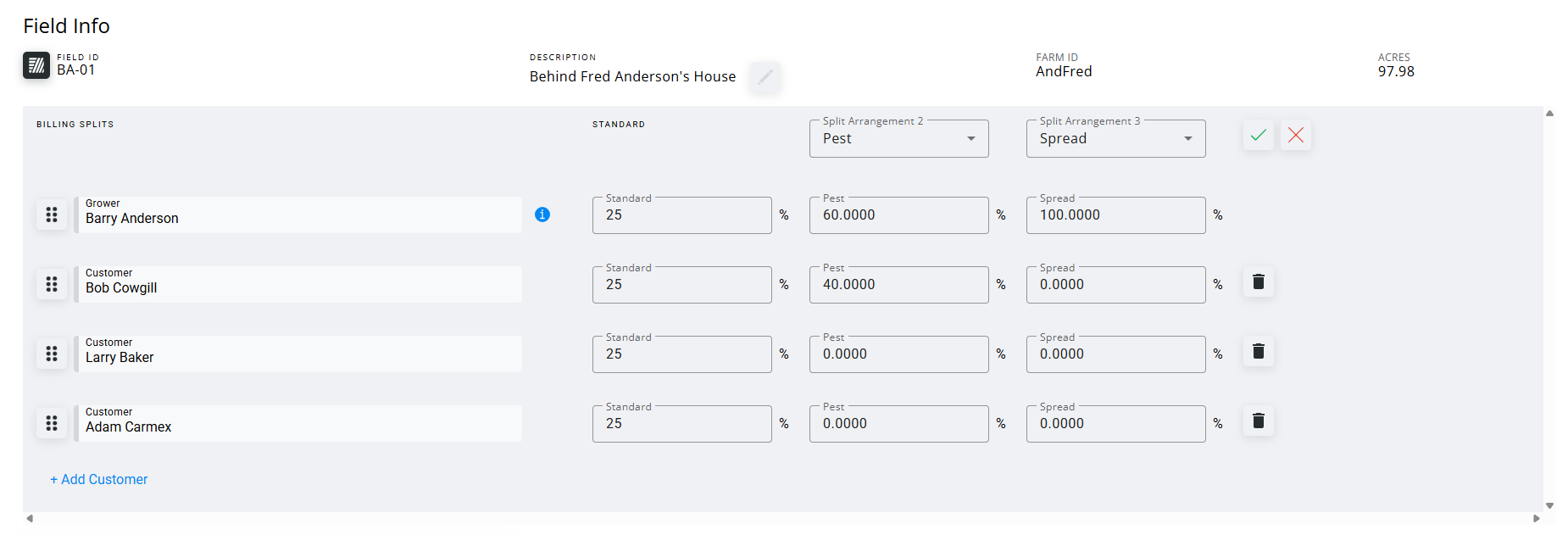Edit Barry Anderson's Standard percentage field
Image resolution: width=1568 pixels, height=535 pixels.
point(681,215)
